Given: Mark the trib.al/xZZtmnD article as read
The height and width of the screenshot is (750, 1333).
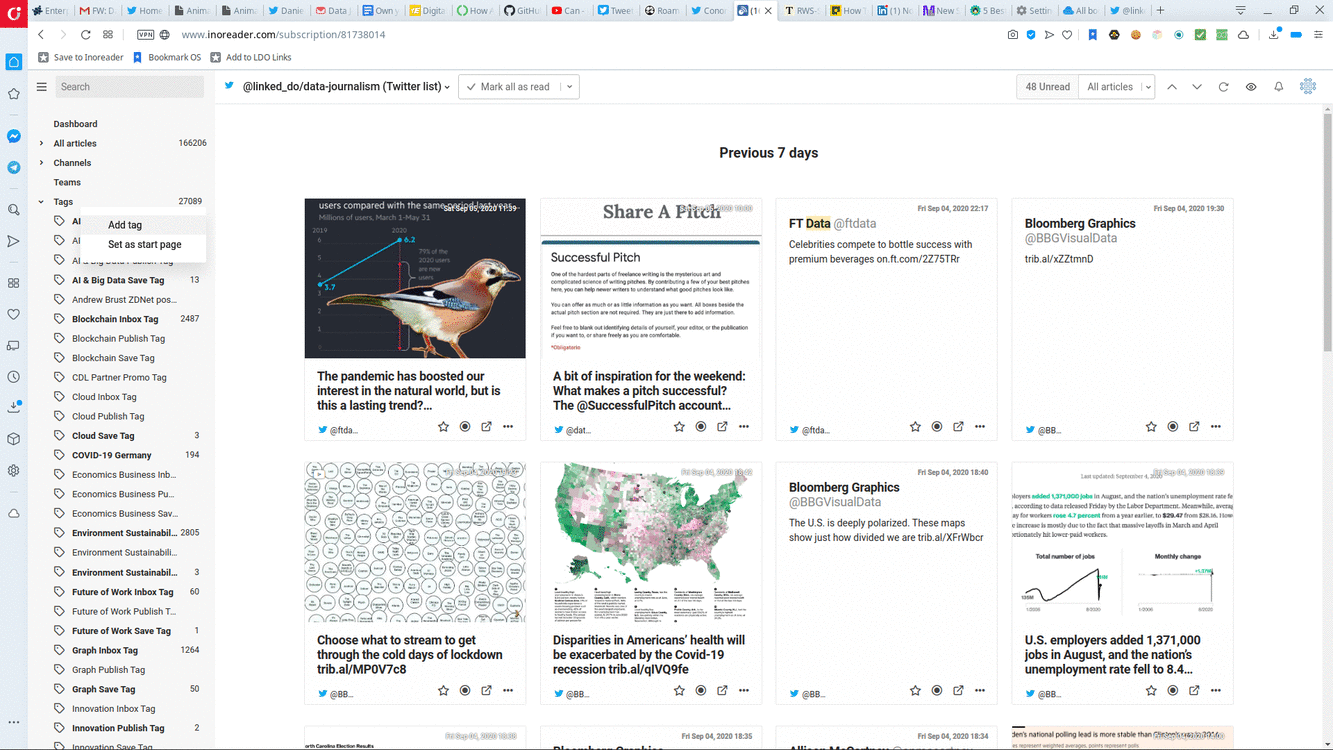Looking at the screenshot, I should click(1173, 427).
